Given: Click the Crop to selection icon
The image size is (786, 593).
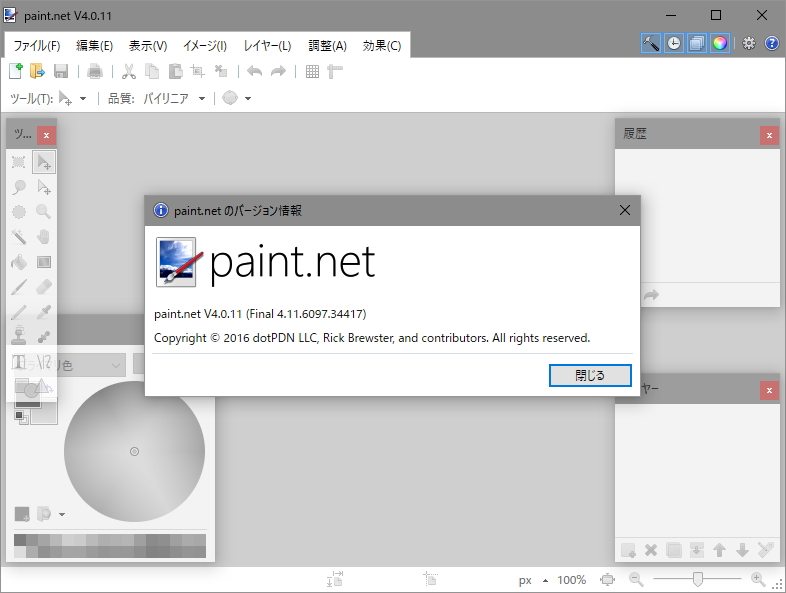Looking at the screenshot, I should [198, 71].
